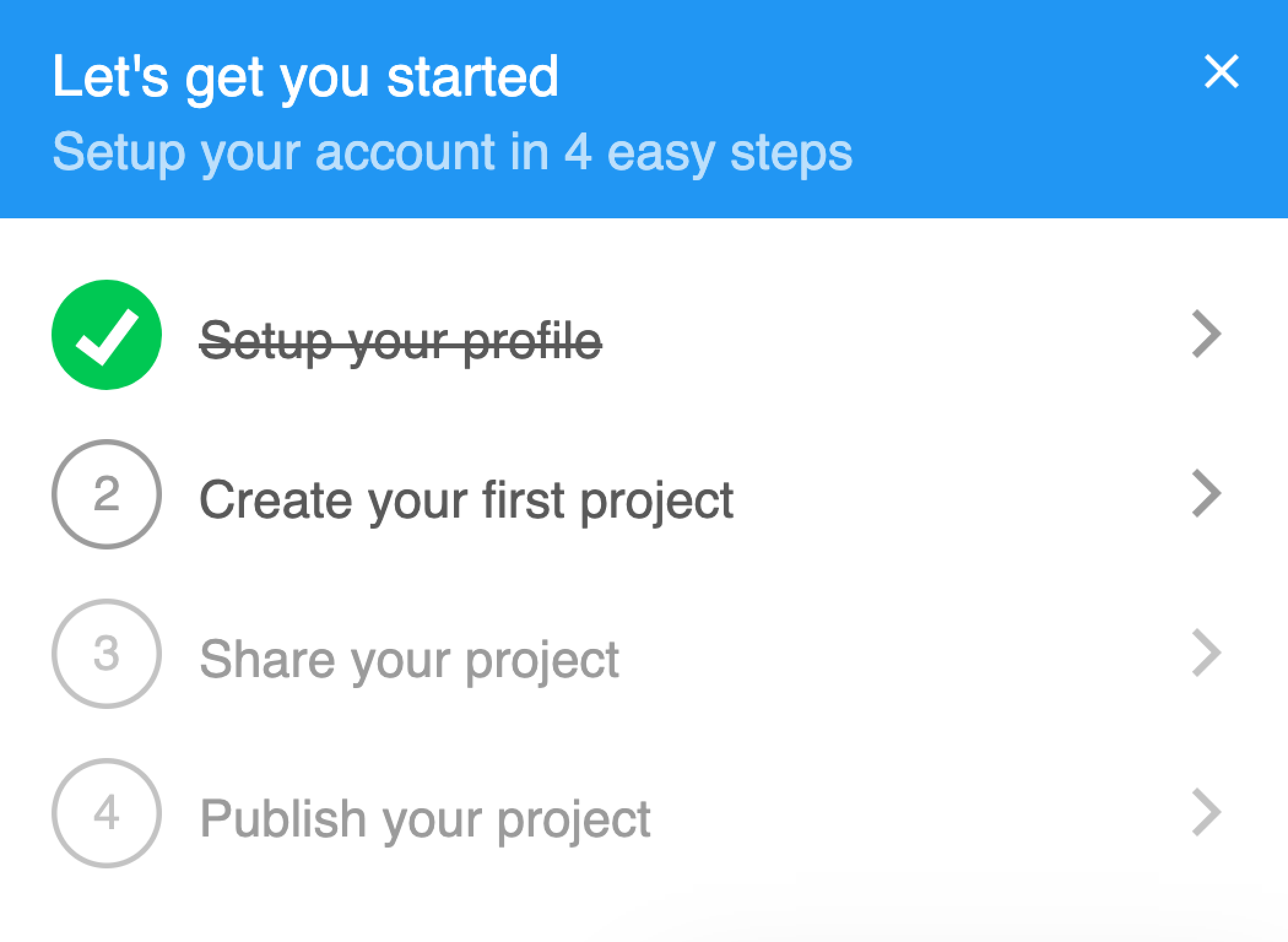Click the Setup your account subtitle text
The height and width of the screenshot is (942, 1288).
[453, 153]
